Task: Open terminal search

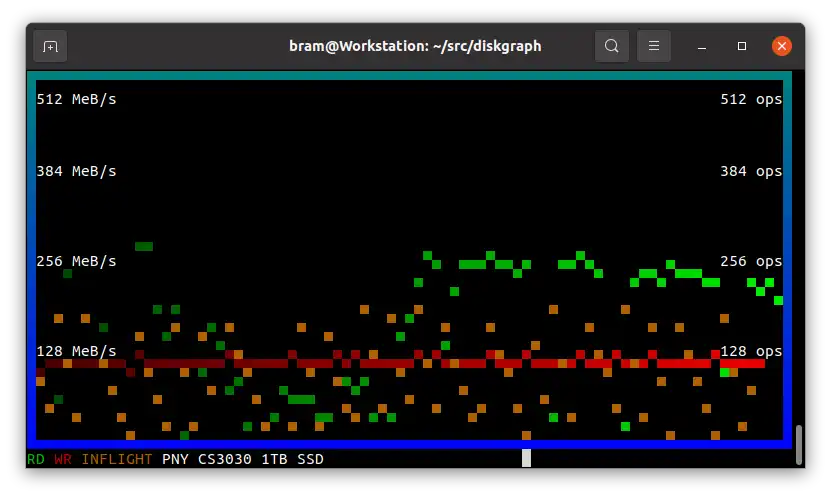Action: click(x=612, y=46)
